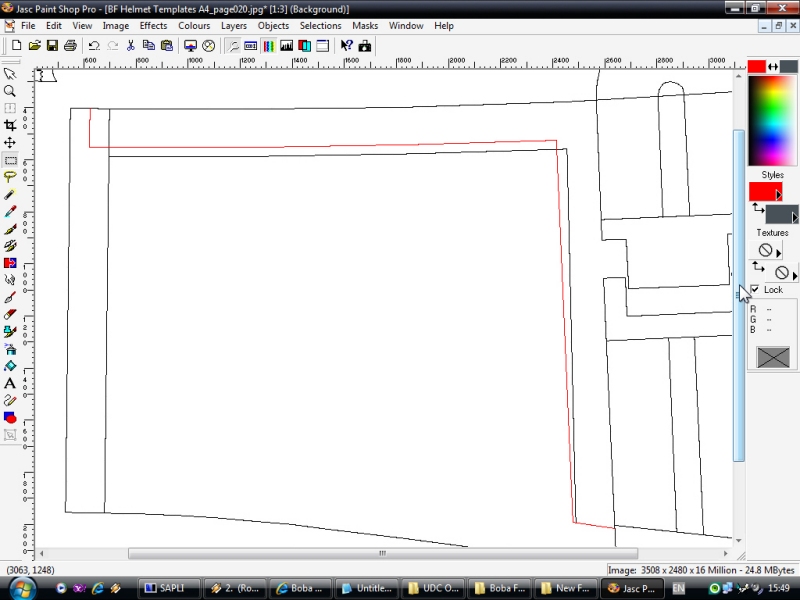Toggle the Tool Palette toolbar button
800x600 pixels.
tap(233, 46)
